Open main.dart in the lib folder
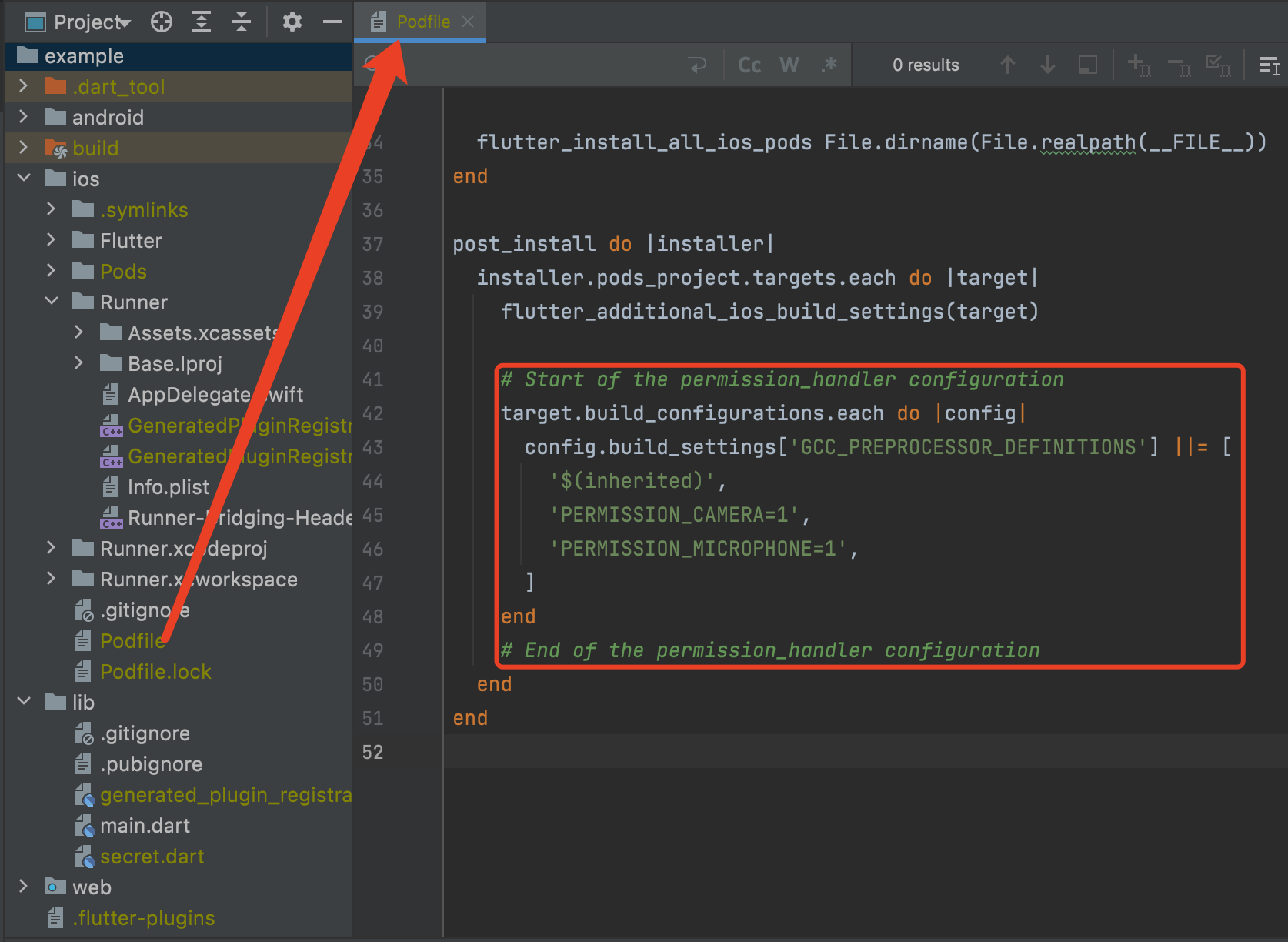The width and height of the screenshot is (1288, 942). pos(145,826)
